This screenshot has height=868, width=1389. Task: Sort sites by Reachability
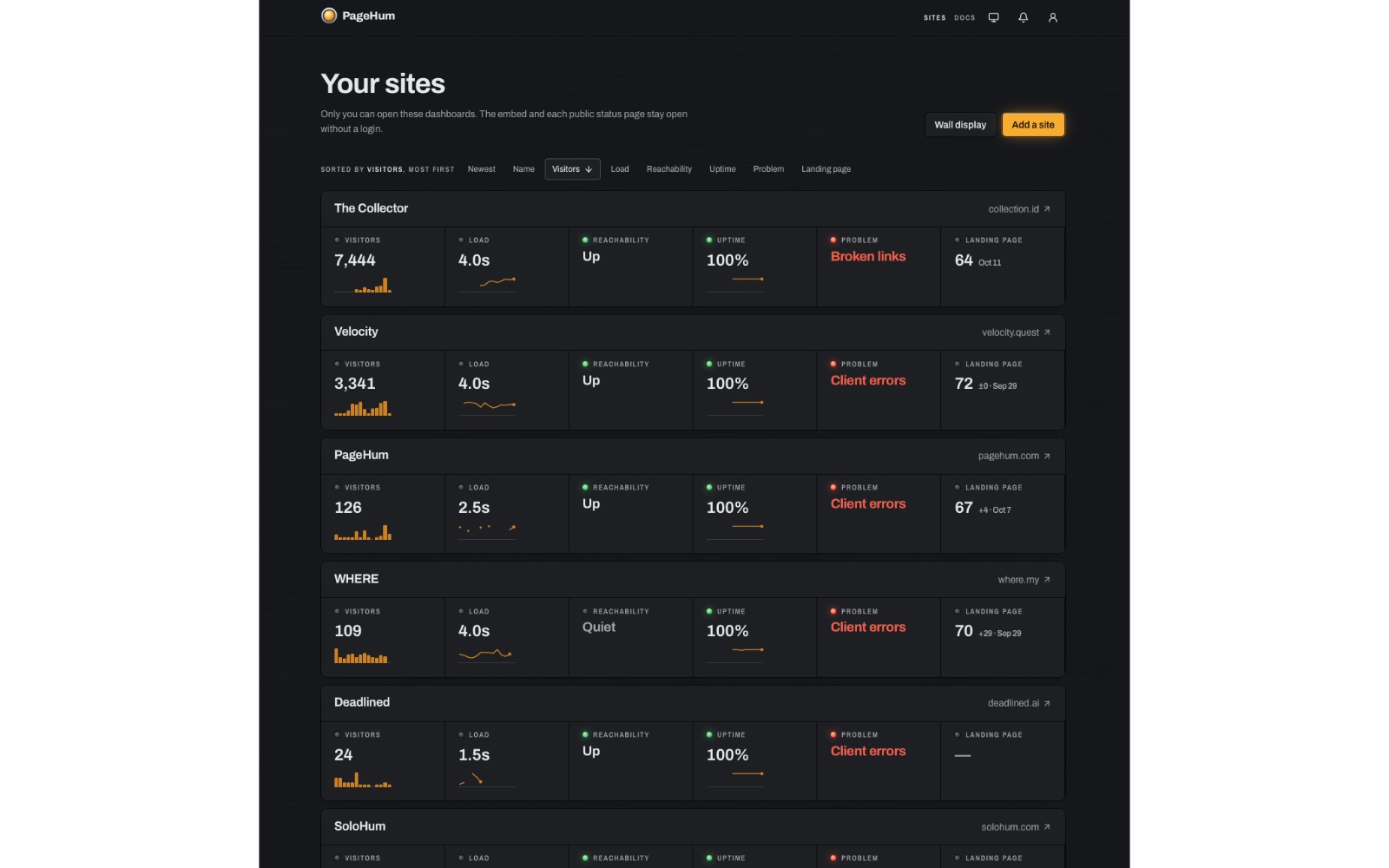669,169
